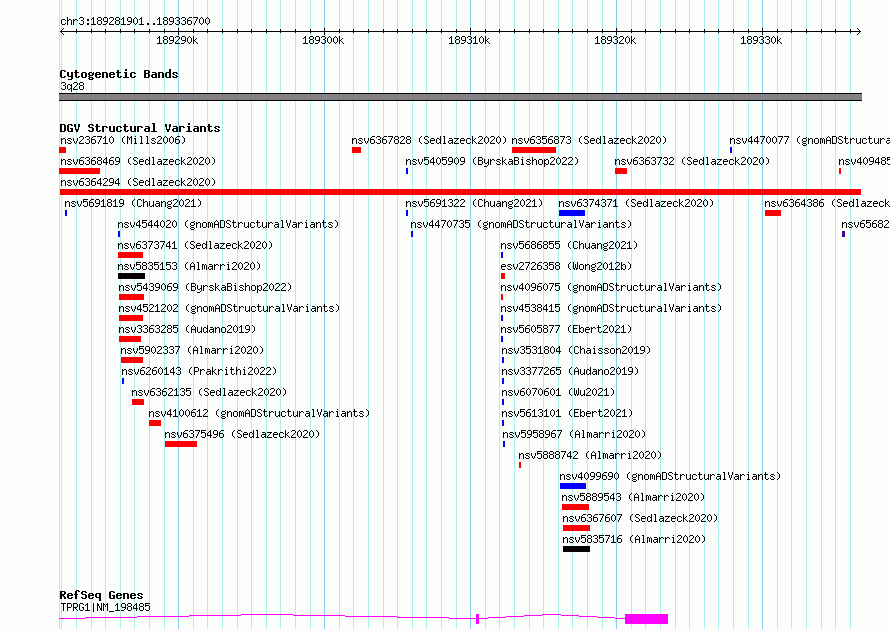This screenshot has width=890, height=629.
Task: Select the nsv6363732 (Sedlazeck2020) label
Action: (x=692, y=161)
